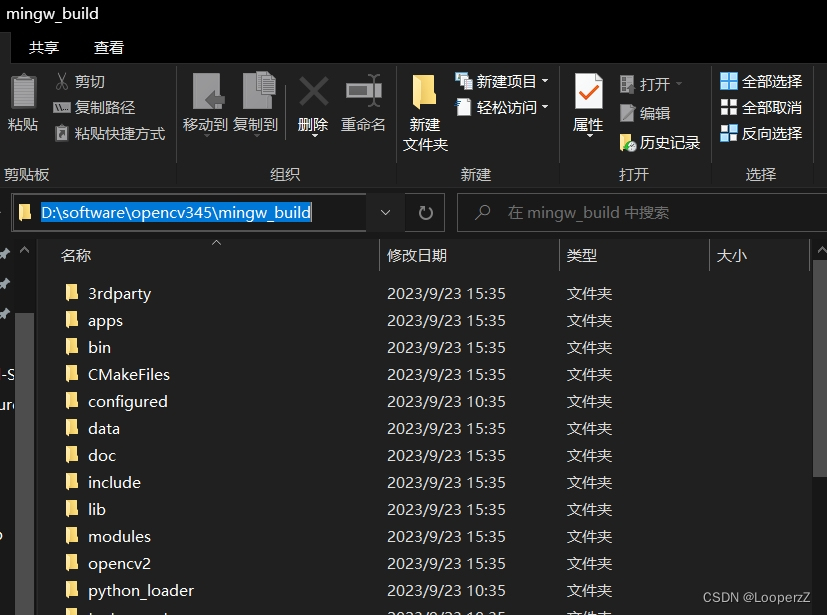The image size is (827, 615).
Task: Select the doc folder
Action: pos(102,456)
